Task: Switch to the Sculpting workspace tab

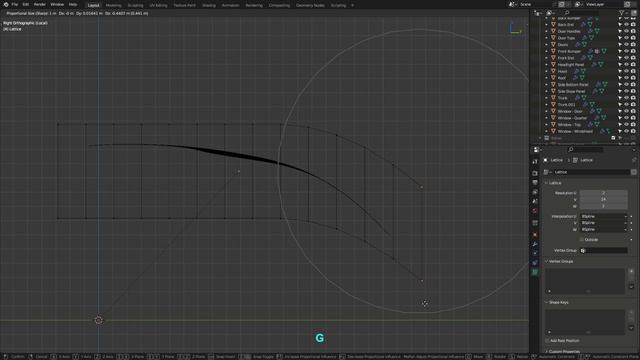Action: pos(135,5)
